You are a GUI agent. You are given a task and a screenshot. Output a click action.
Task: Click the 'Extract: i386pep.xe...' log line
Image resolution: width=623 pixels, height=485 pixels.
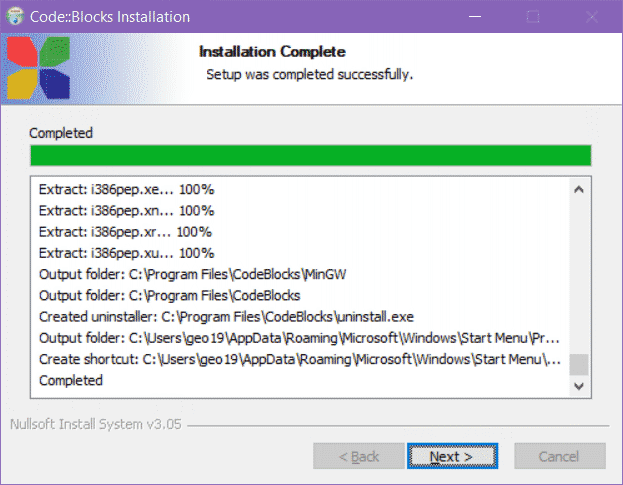coord(127,189)
